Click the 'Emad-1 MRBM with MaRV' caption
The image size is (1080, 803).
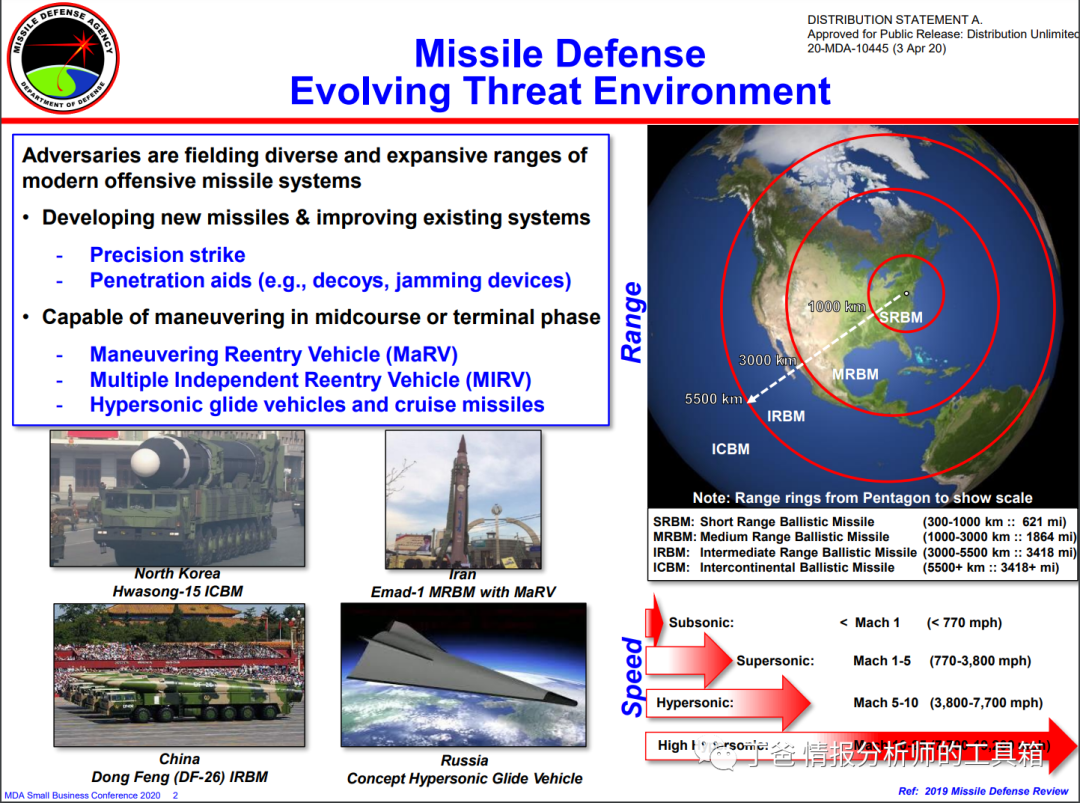[463, 592]
